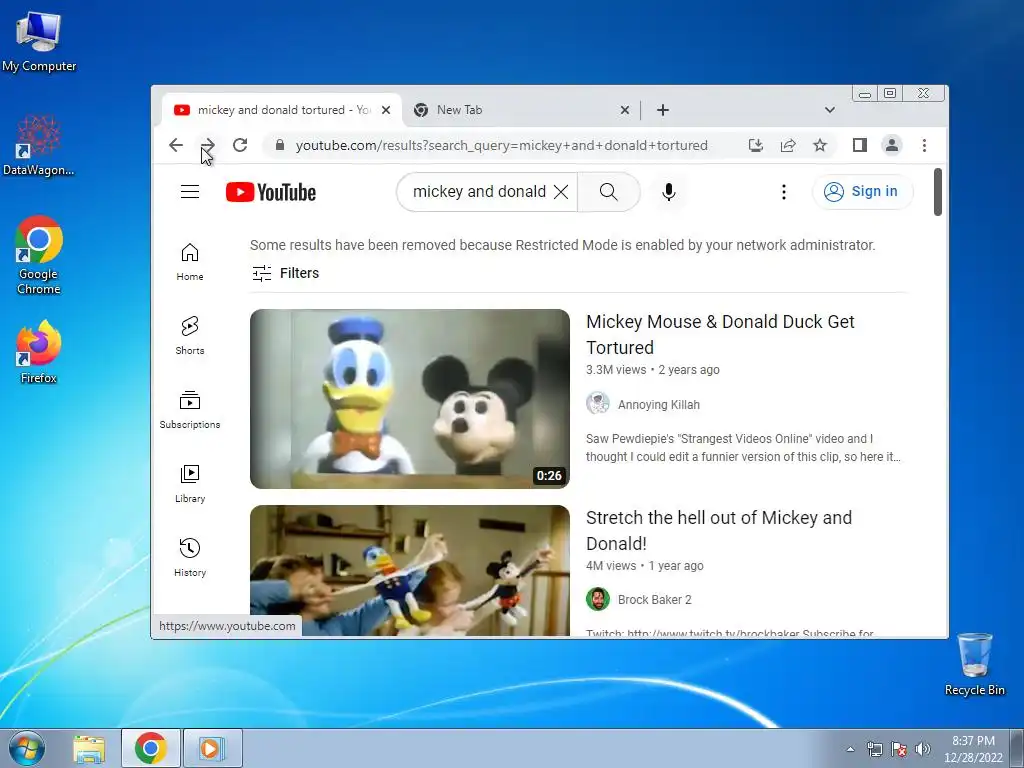Viewport: 1024px width, 768px height.
Task: Click the forward navigation arrow
Action: [208, 145]
